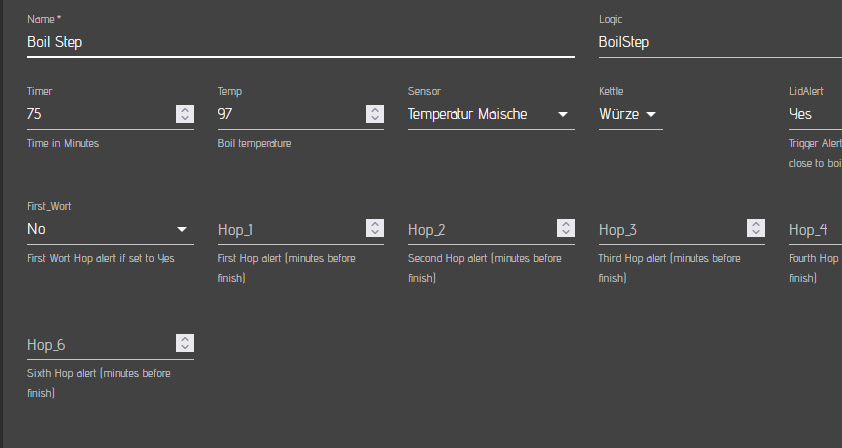Select the Hop_6 alert input field

(x=100, y=345)
